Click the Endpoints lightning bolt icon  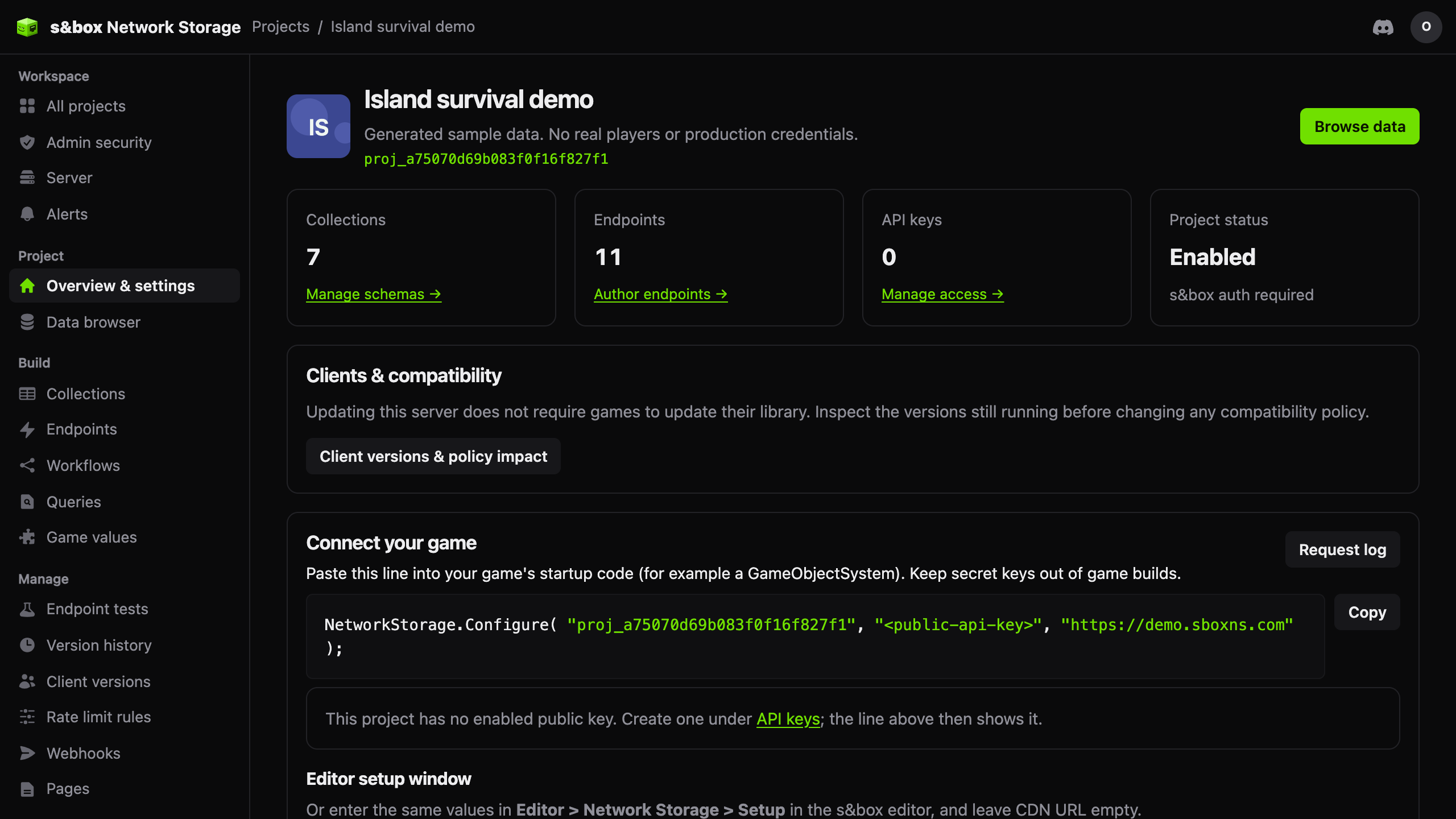[27, 429]
